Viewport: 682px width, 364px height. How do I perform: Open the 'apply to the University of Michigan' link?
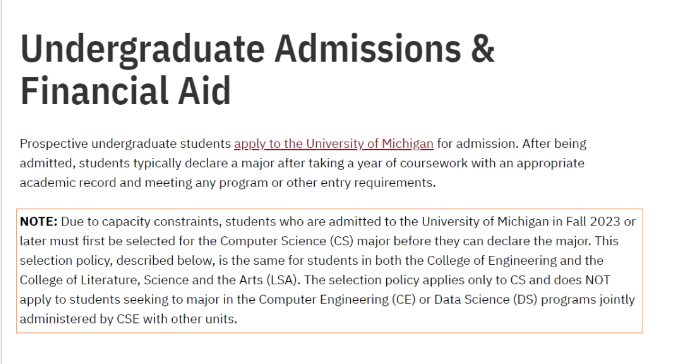click(x=334, y=144)
